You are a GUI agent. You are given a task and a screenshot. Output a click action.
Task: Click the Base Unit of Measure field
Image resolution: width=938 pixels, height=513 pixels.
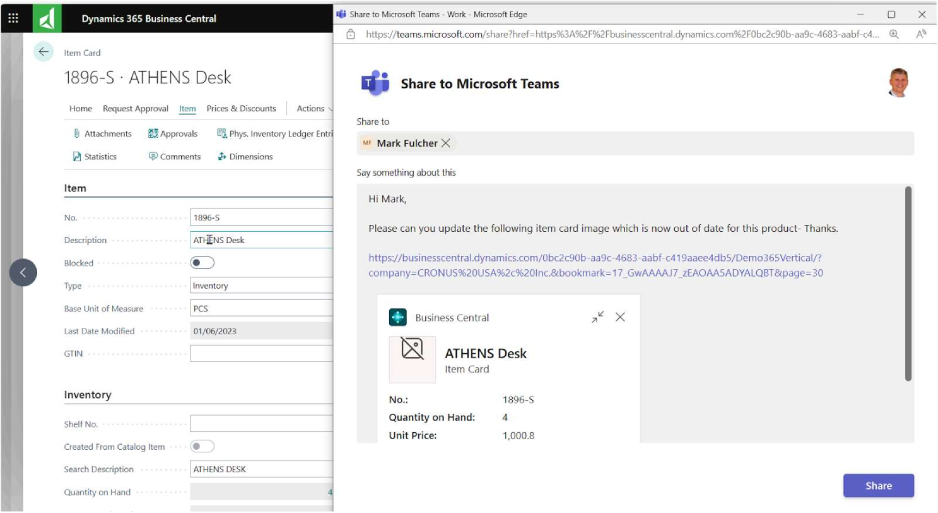[x=261, y=309]
